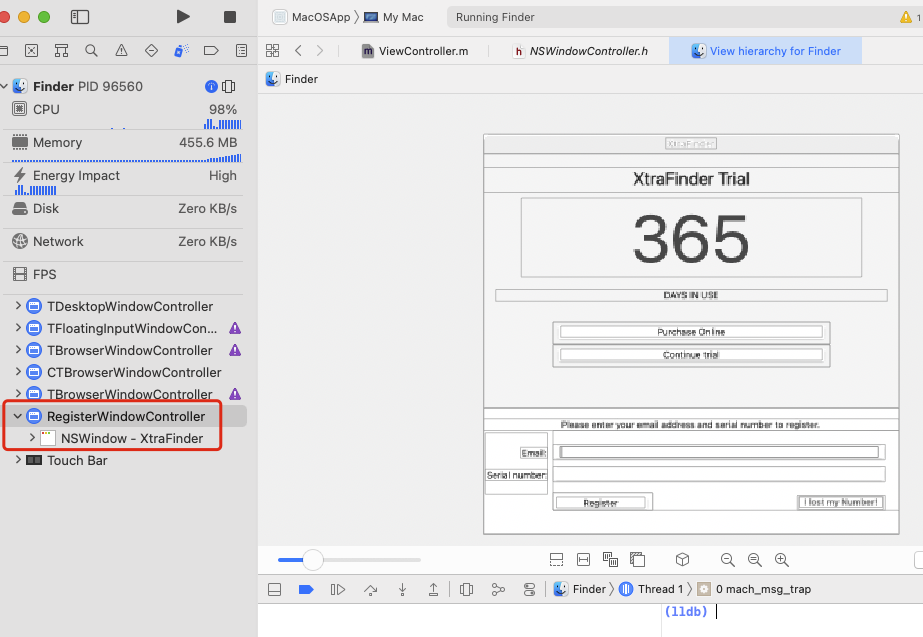
Task: Open the CPU gauge report
Action: [x=124, y=114]
